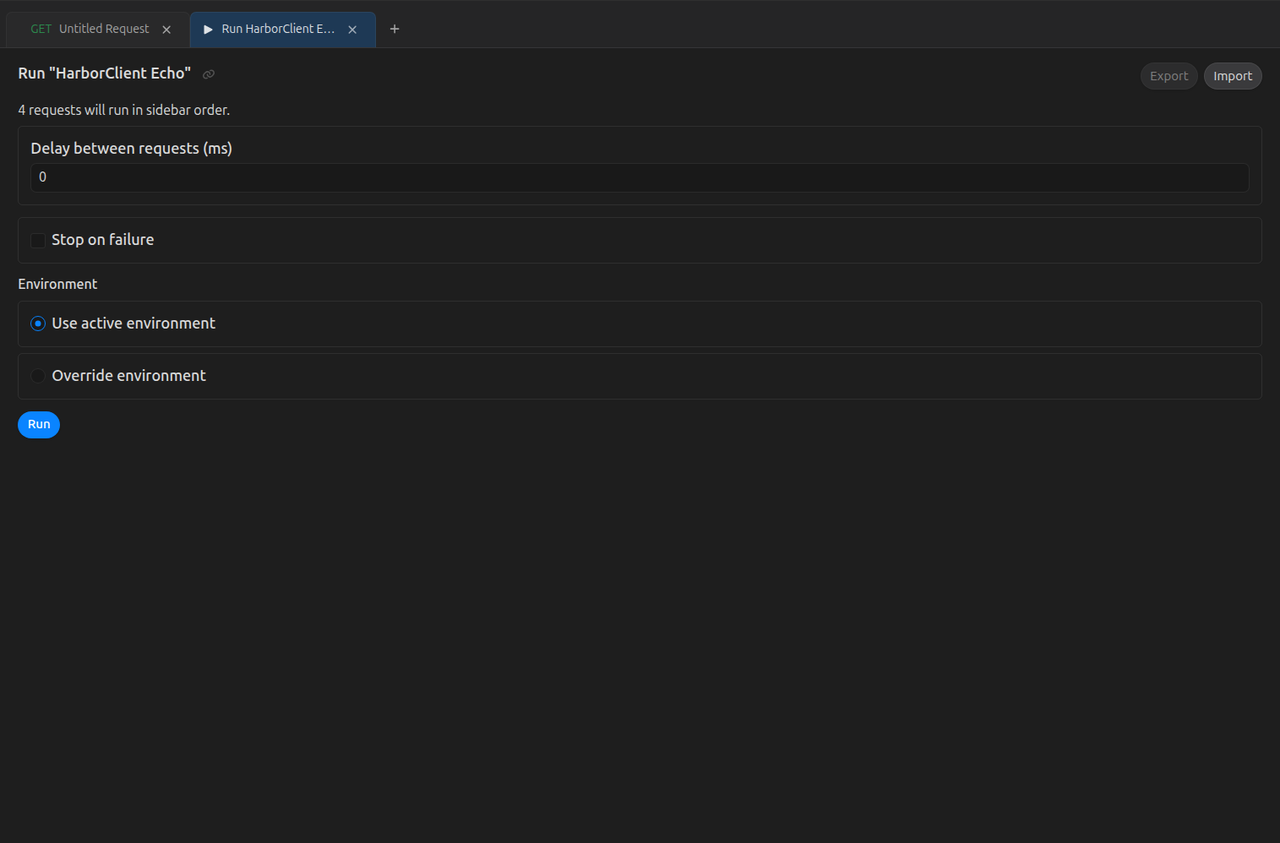The width and height of the screenshot is (1280, 843).
Task: Click the 'Environment' section label
Action: pos(58,284)
